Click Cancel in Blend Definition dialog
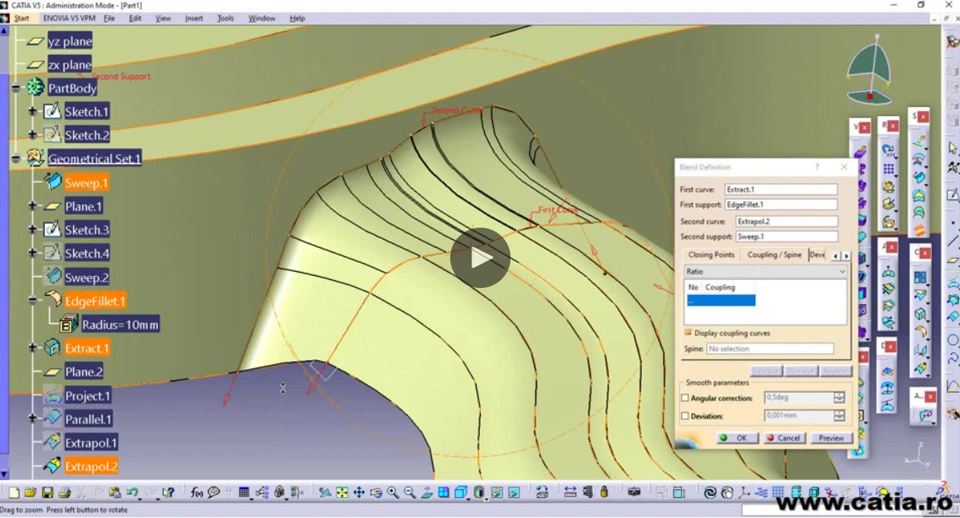The width and height of the screenshot is (960, 518). 784,438
